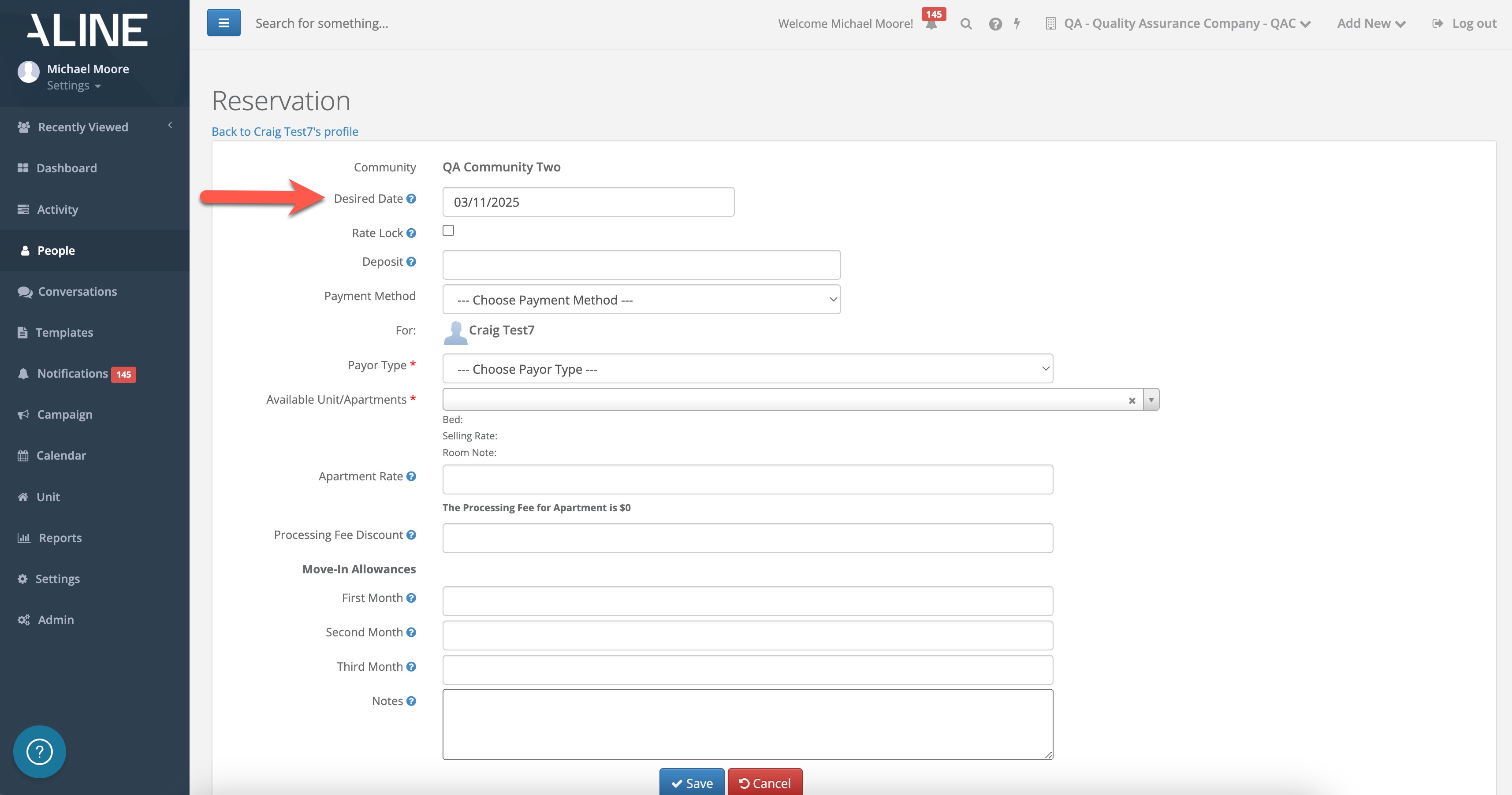This screenshot has height=795, width=1512.
Task: Open the Choose Payor Type dropdown
Action: click(x=747, y=369)
